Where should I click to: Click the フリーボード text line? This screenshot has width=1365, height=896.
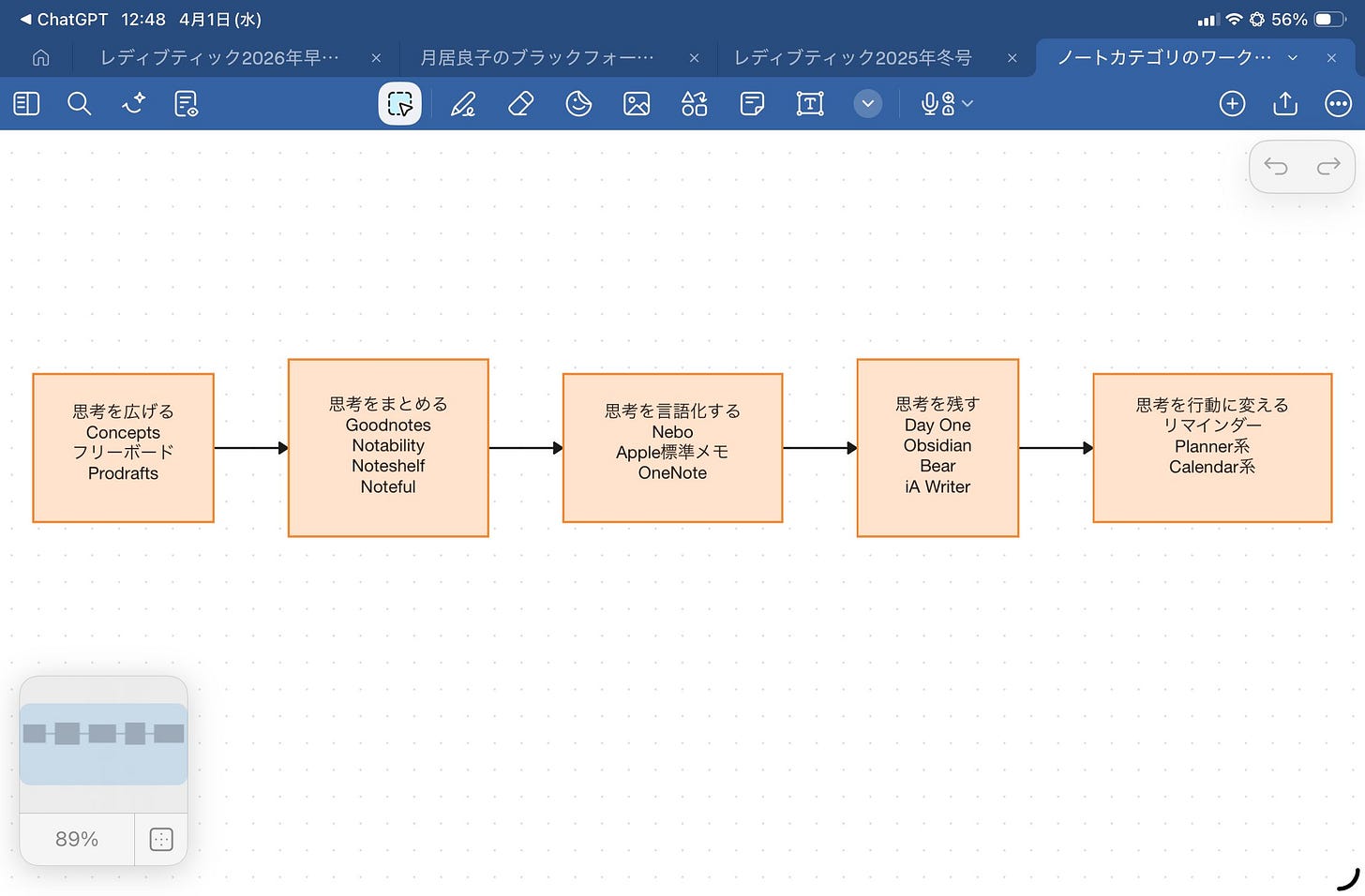click(x=123, y=452)
